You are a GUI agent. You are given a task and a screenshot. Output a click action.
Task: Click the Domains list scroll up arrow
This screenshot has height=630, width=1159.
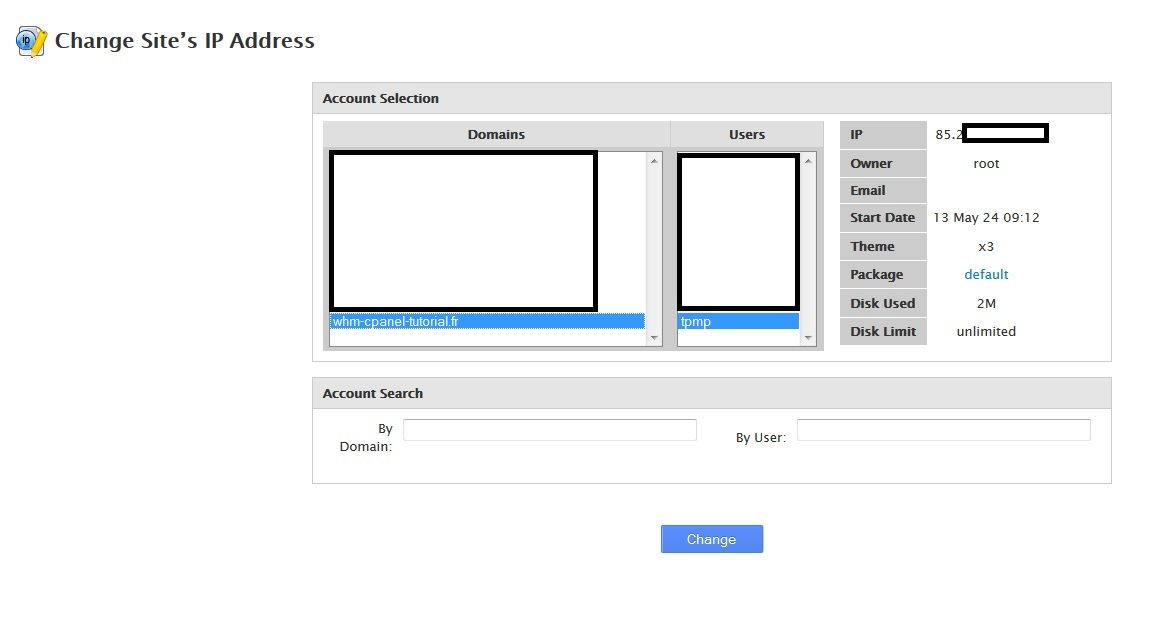point(654,161)
